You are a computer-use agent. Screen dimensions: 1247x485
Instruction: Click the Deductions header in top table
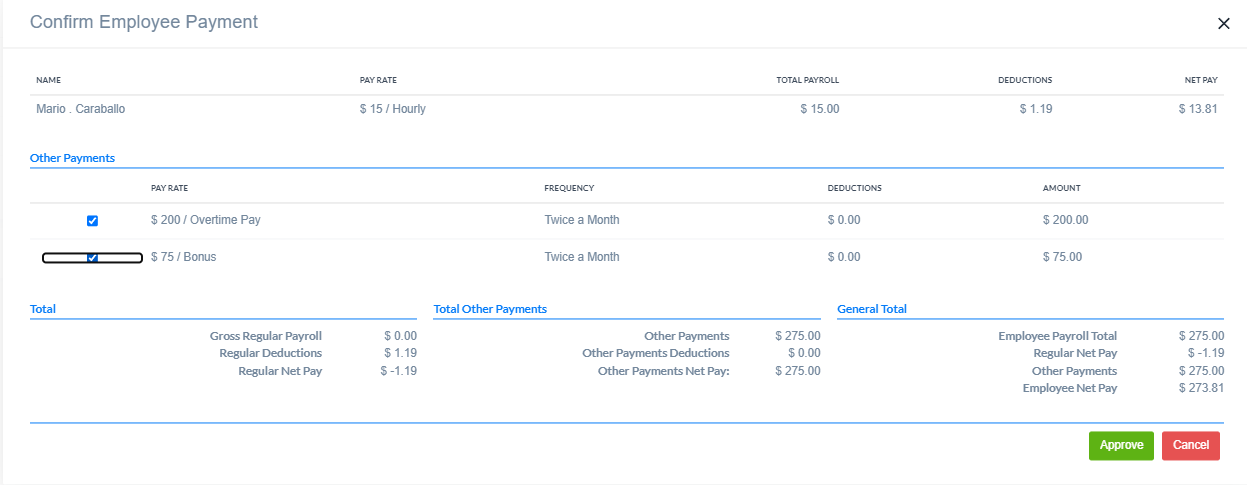tap(1024, 80)
